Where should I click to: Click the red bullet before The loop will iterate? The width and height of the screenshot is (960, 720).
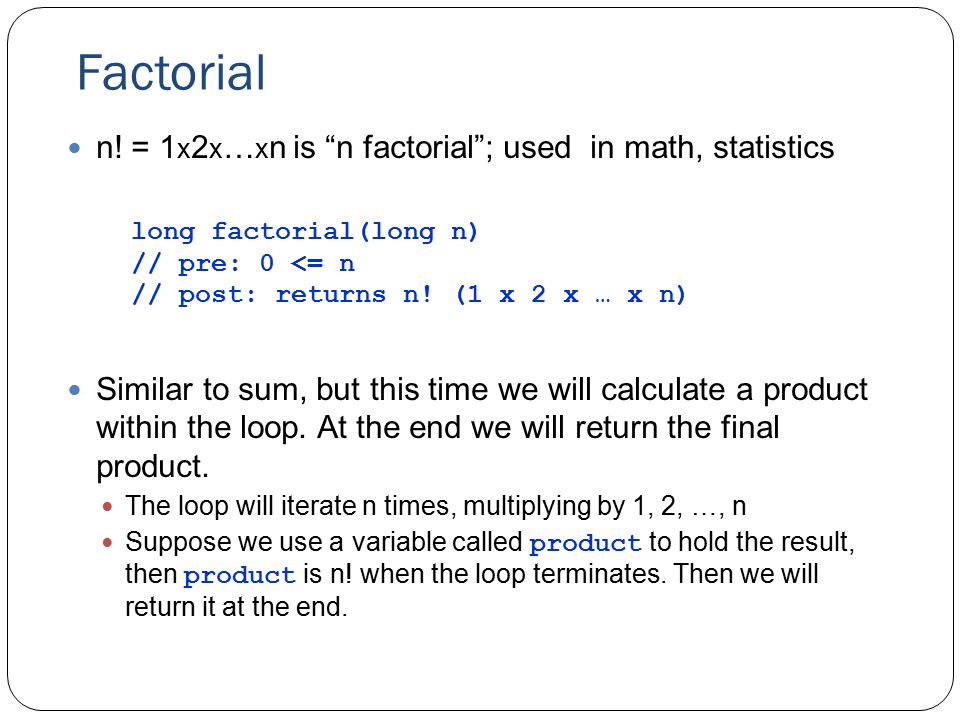point(108,507)
